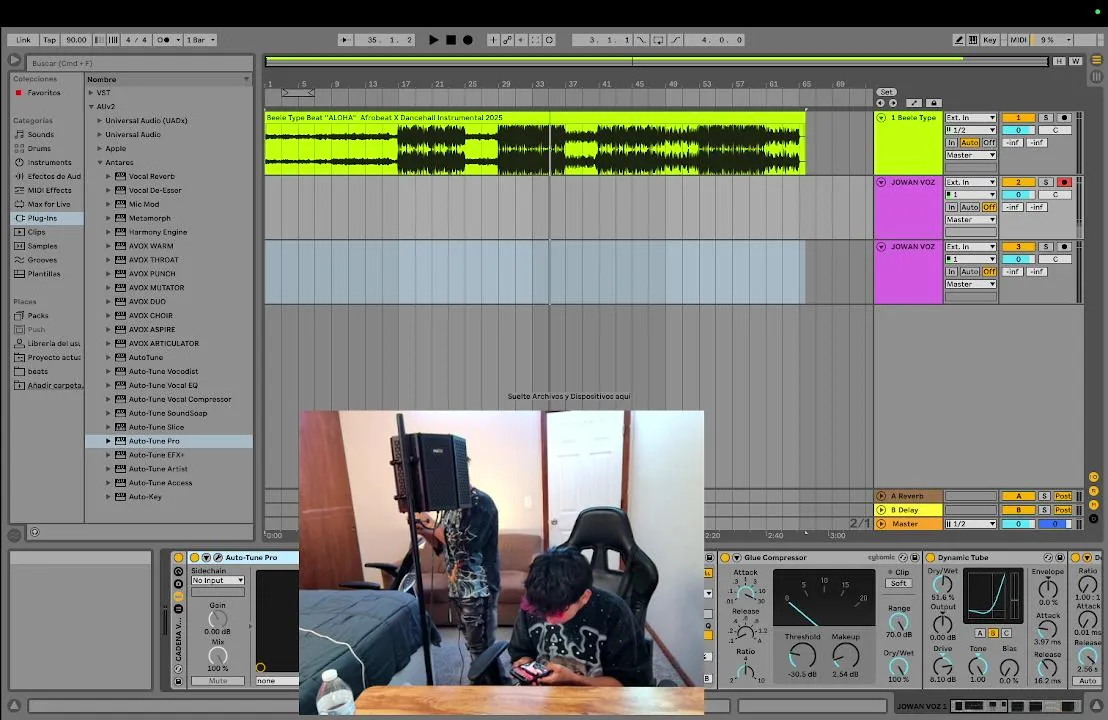Collapse the AUv2 folder
Screen dimensions: 1108x720
coord(91,107)
